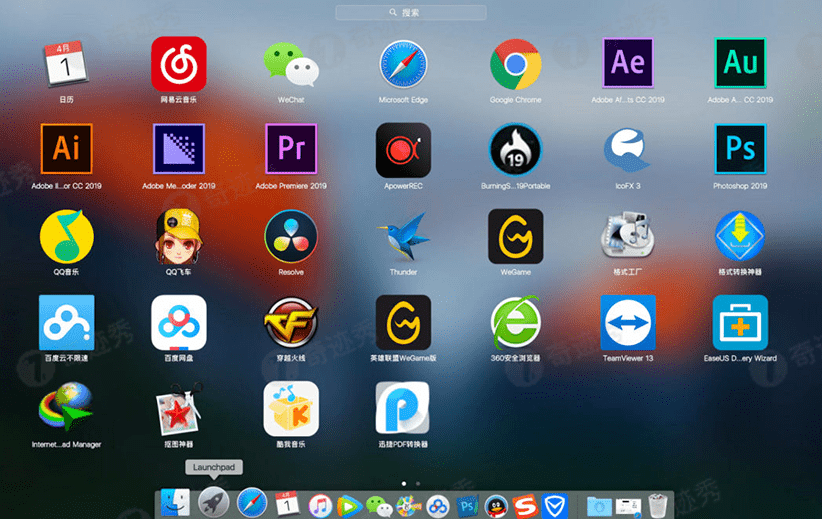
Task: Launch Adobe Audition CC 2019
Action: (740, 63)
